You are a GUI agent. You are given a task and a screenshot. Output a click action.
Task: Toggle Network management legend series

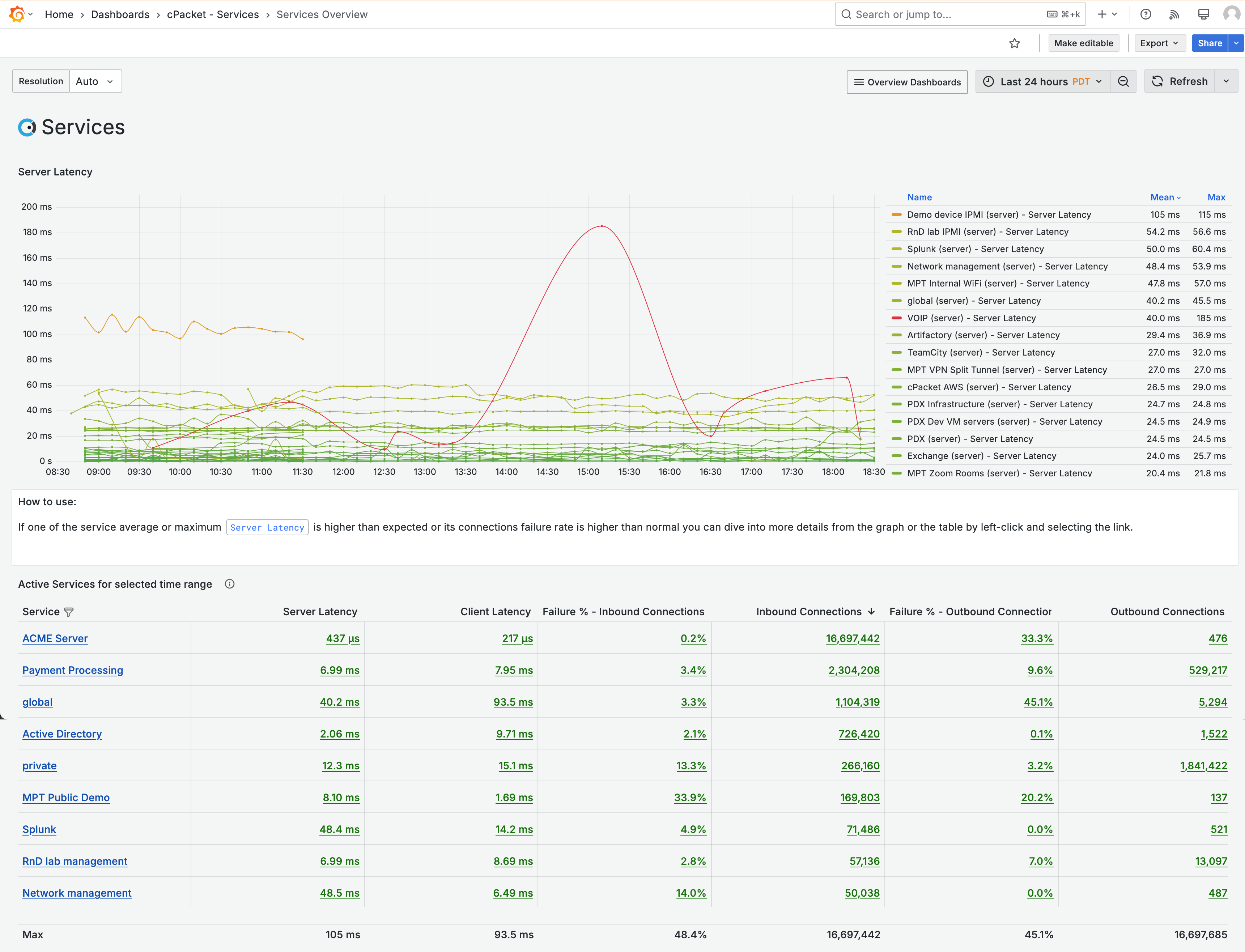1007,266
